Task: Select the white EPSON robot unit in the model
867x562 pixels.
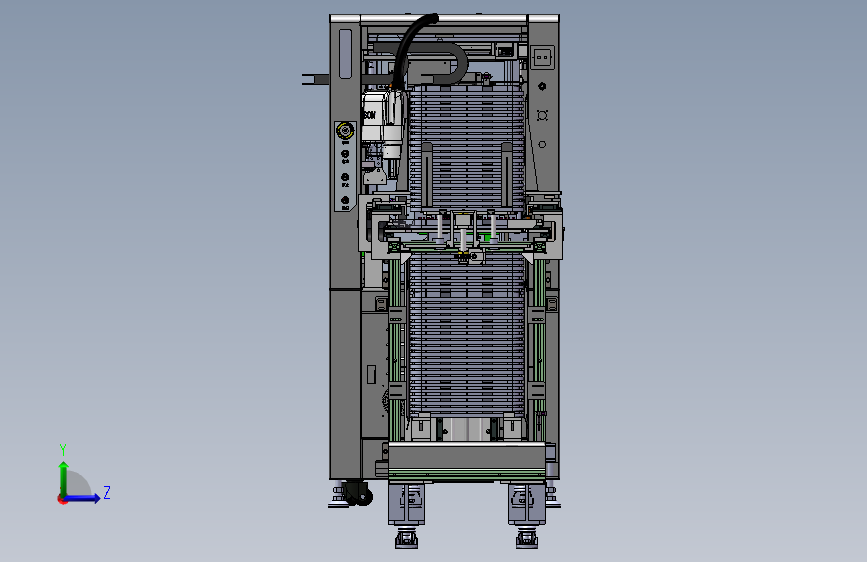Action: pos(383,124)
